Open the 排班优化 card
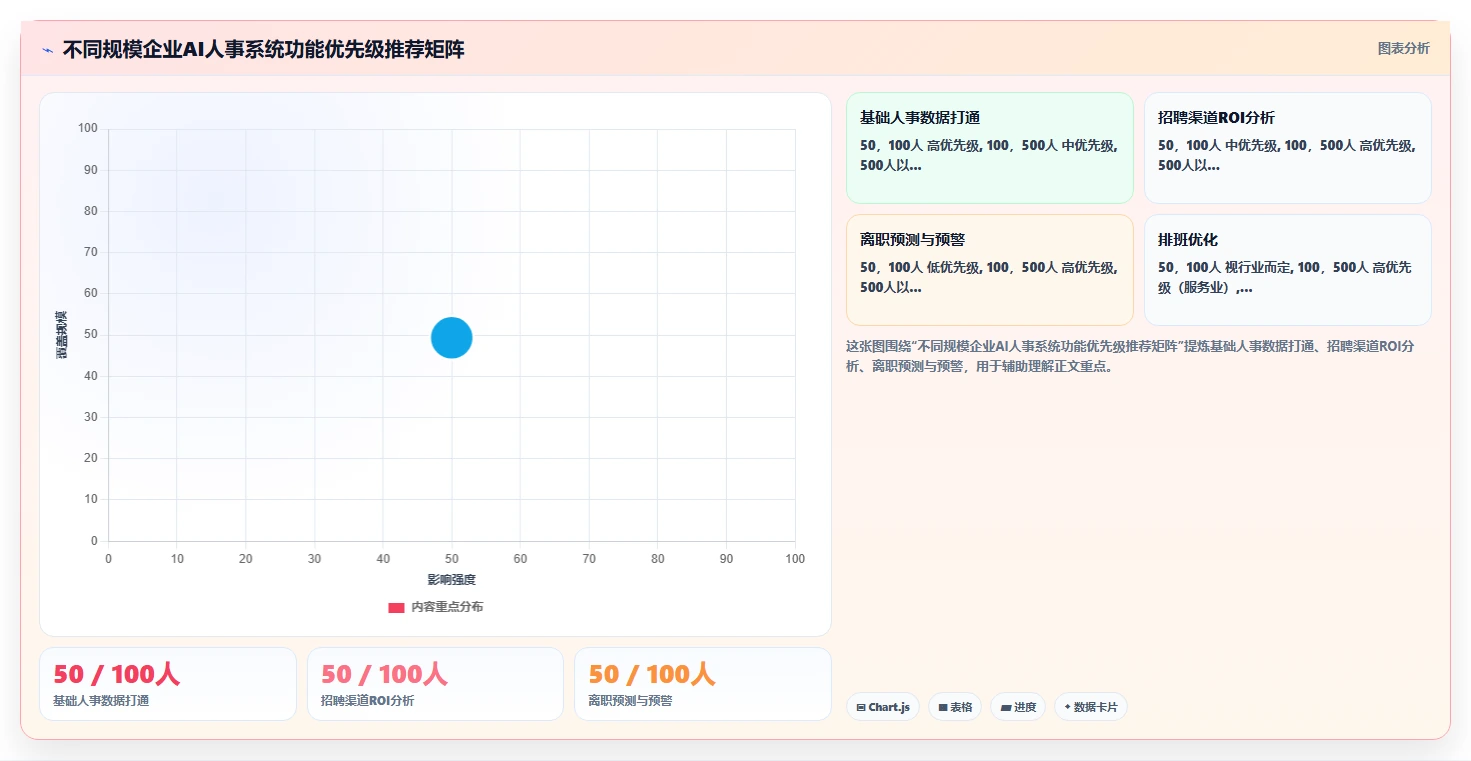The height and width of the screenshot is (761, 1471). (x=1287, y=270)
